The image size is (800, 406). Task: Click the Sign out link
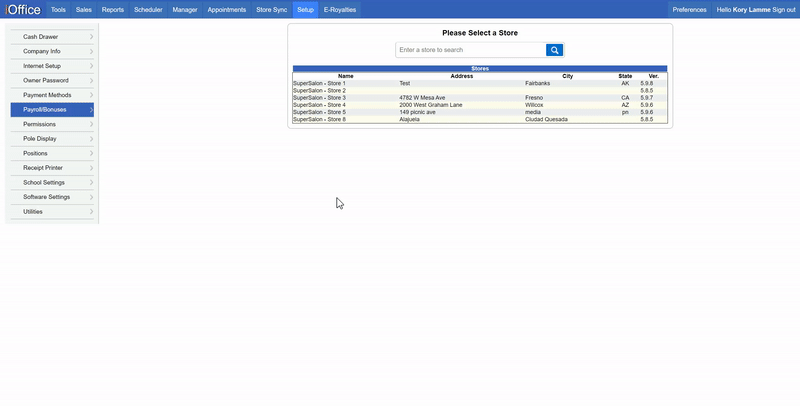[x=784, y=10]
